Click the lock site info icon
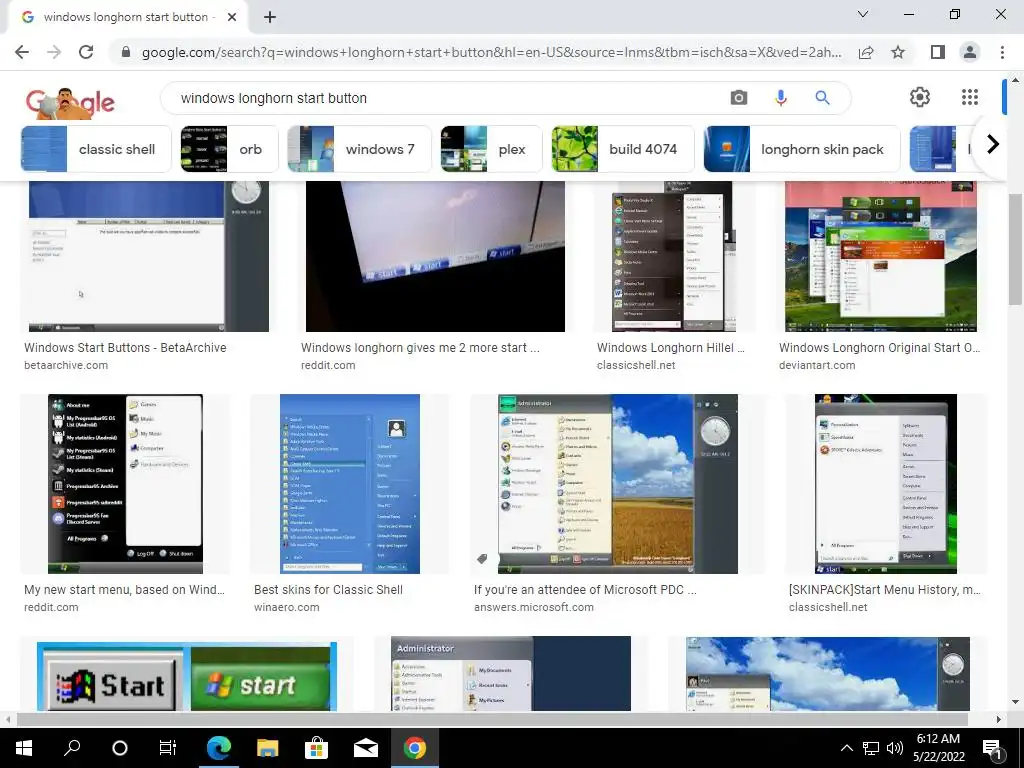The width and height of the screenshot is (1024, 768). [126, 52]
